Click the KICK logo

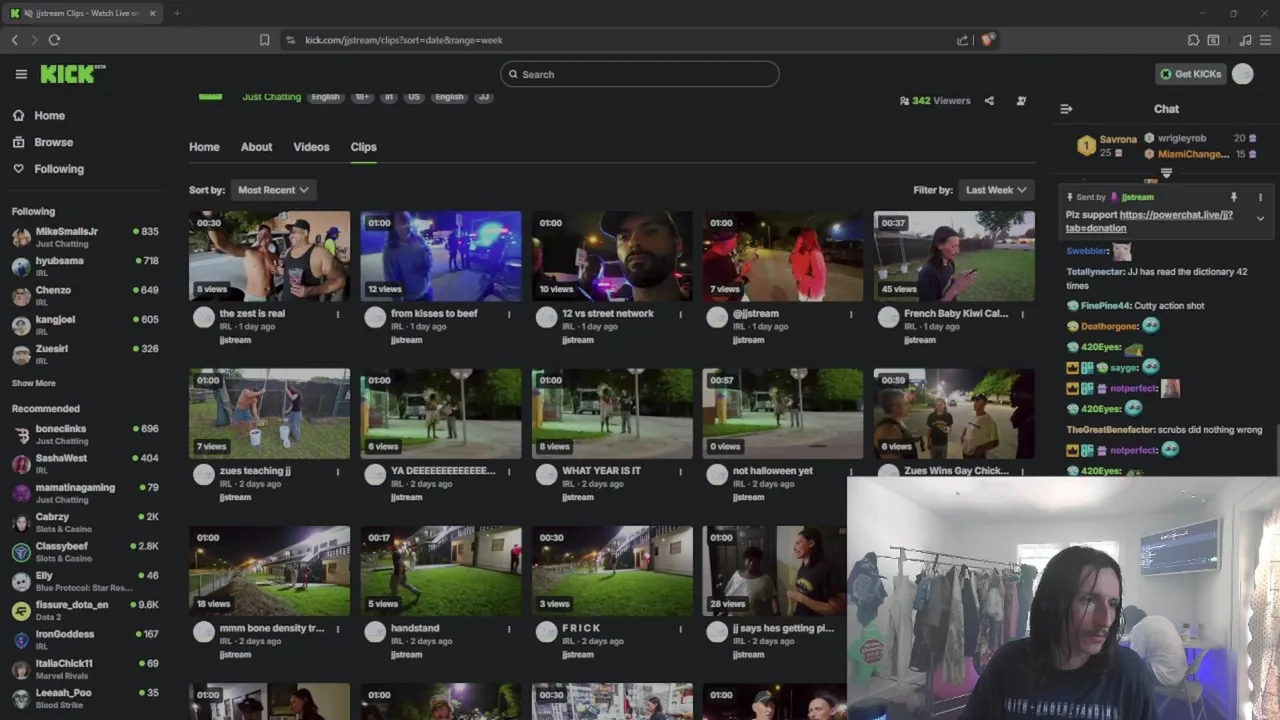pyautogui.click(x=72, y=74)
